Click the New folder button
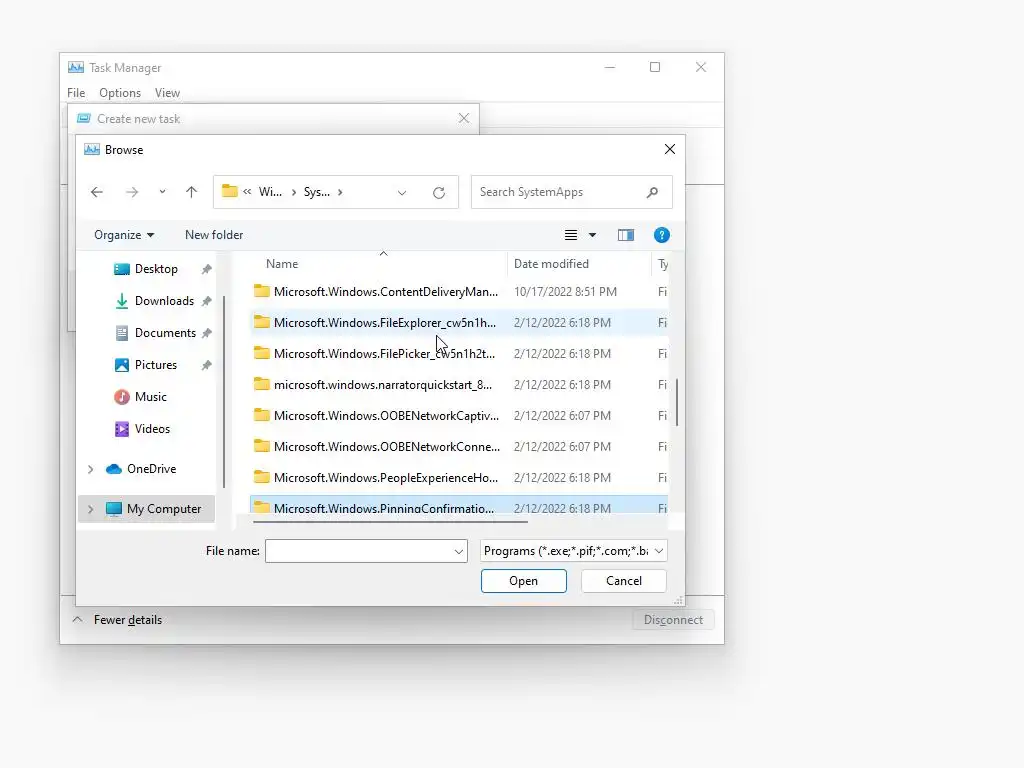This screenshot has width=1024, height=768. (214, 235)
